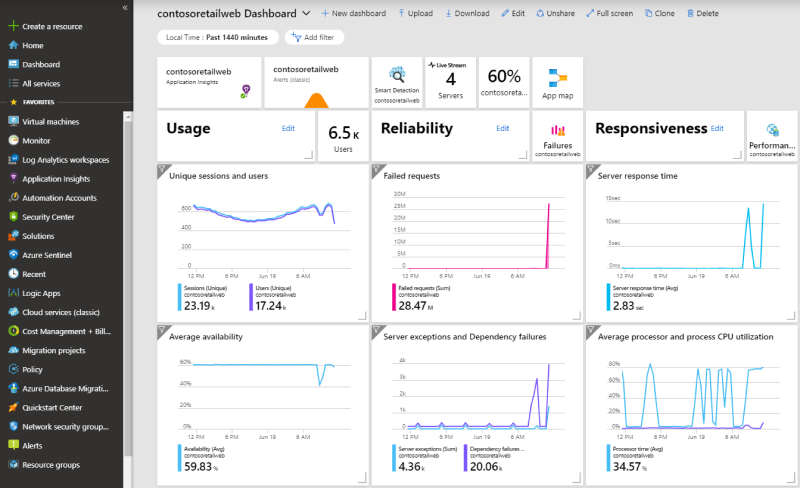Click Edit link on Responsiveness tile
Image resolution: width=800 pixels, height=488 pixels.
tap(717, 128)
